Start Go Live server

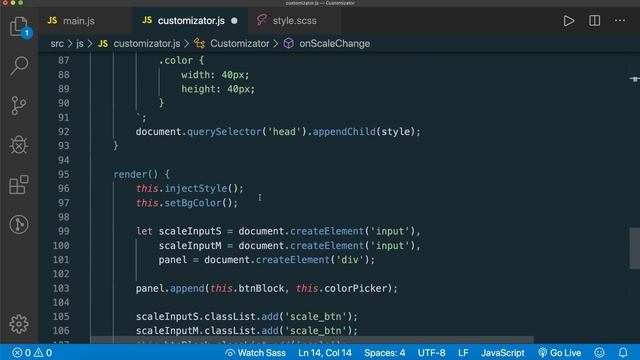pos(560,353)
